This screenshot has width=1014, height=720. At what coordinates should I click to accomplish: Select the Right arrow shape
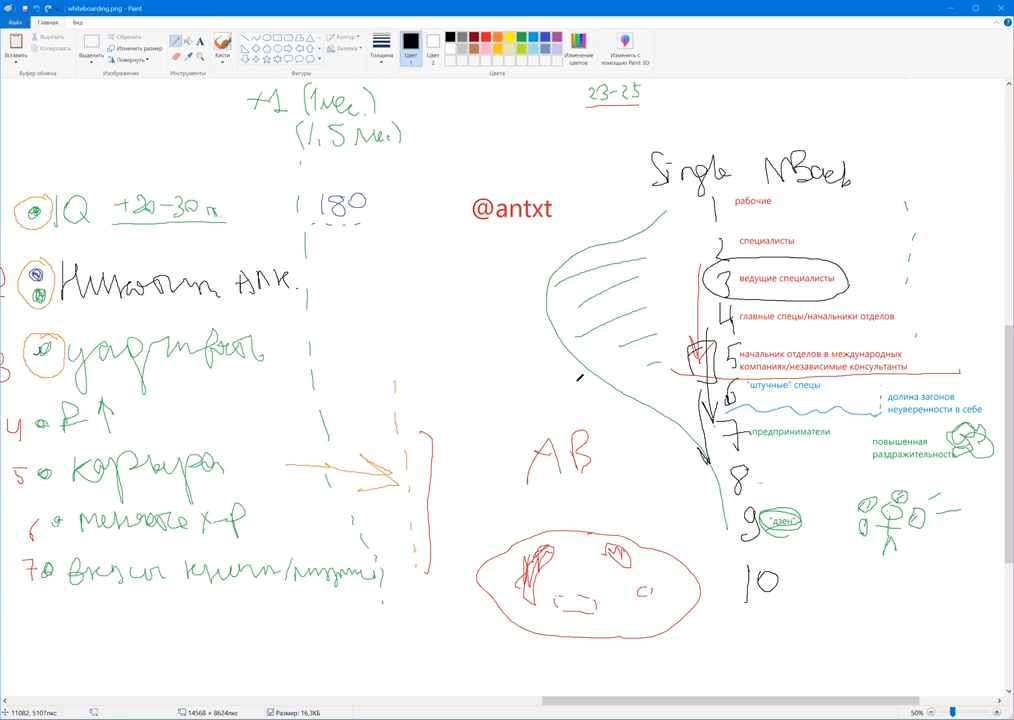tap(288, 49)
